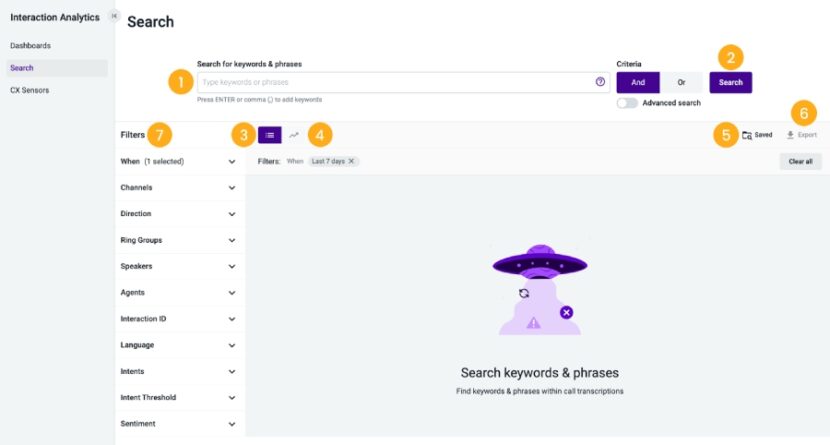Remove the Last 7 days filter chip
The width and height of the screenshot is (830, 445).
[x=351, y=161]
